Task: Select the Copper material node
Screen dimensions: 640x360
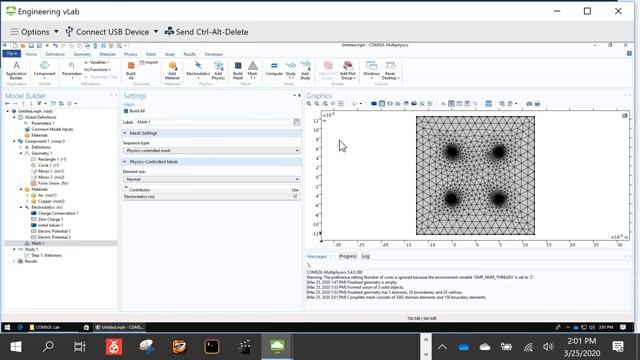Action: point(47,201)
